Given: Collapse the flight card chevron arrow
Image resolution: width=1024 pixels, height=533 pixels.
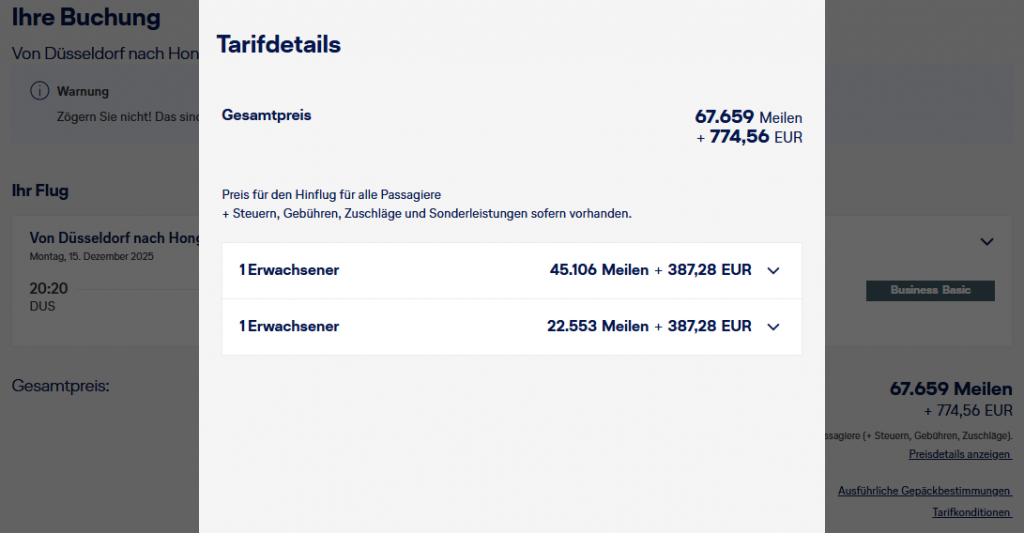Looking at the screenshot, I should 987,241.
